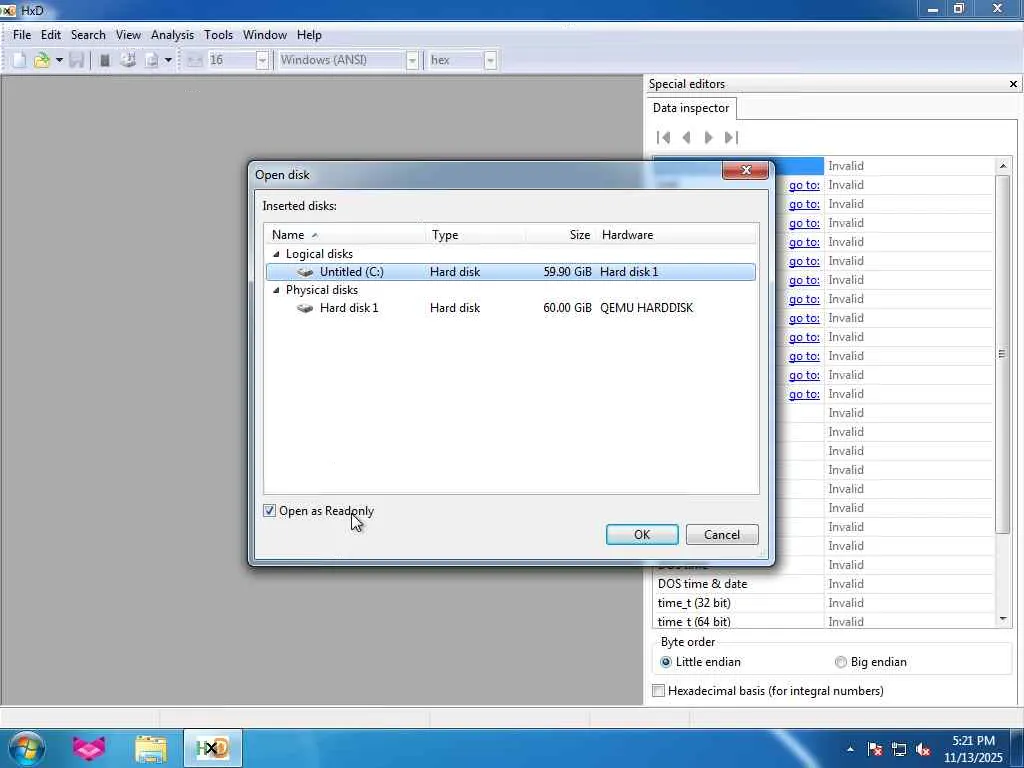1024x768 pixels.
Task: Select Little endian byte order
Action: coord(701,662)
